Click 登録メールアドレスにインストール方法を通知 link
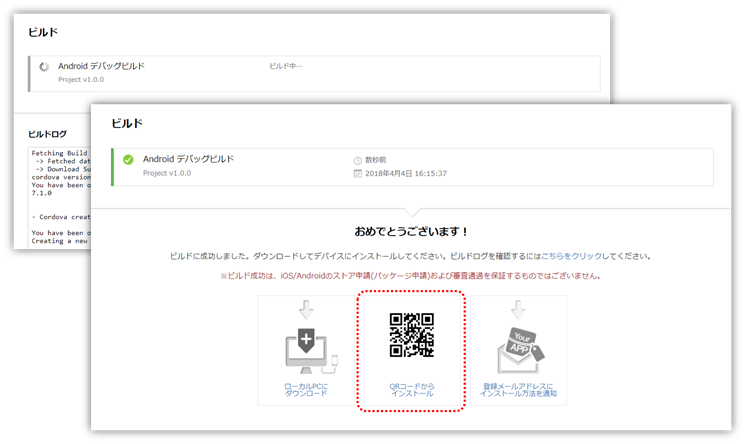The image size is (745, 444). click(x=518, y=390)
